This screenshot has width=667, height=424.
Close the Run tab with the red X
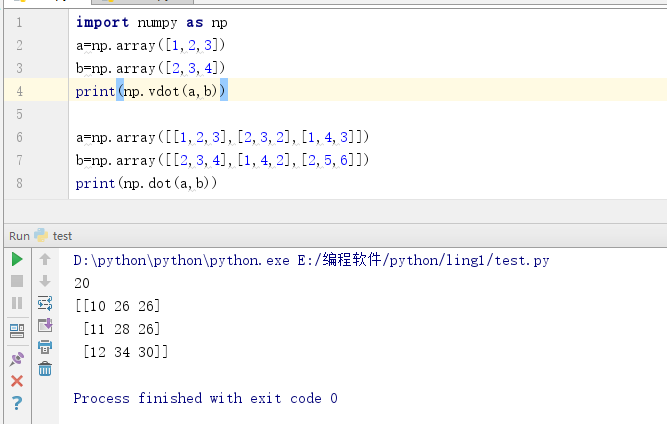point(17,381)
